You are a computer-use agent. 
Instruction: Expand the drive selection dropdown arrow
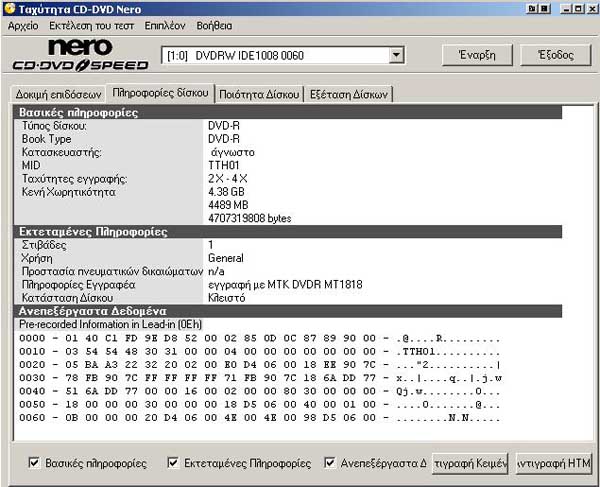click(396, 55)
